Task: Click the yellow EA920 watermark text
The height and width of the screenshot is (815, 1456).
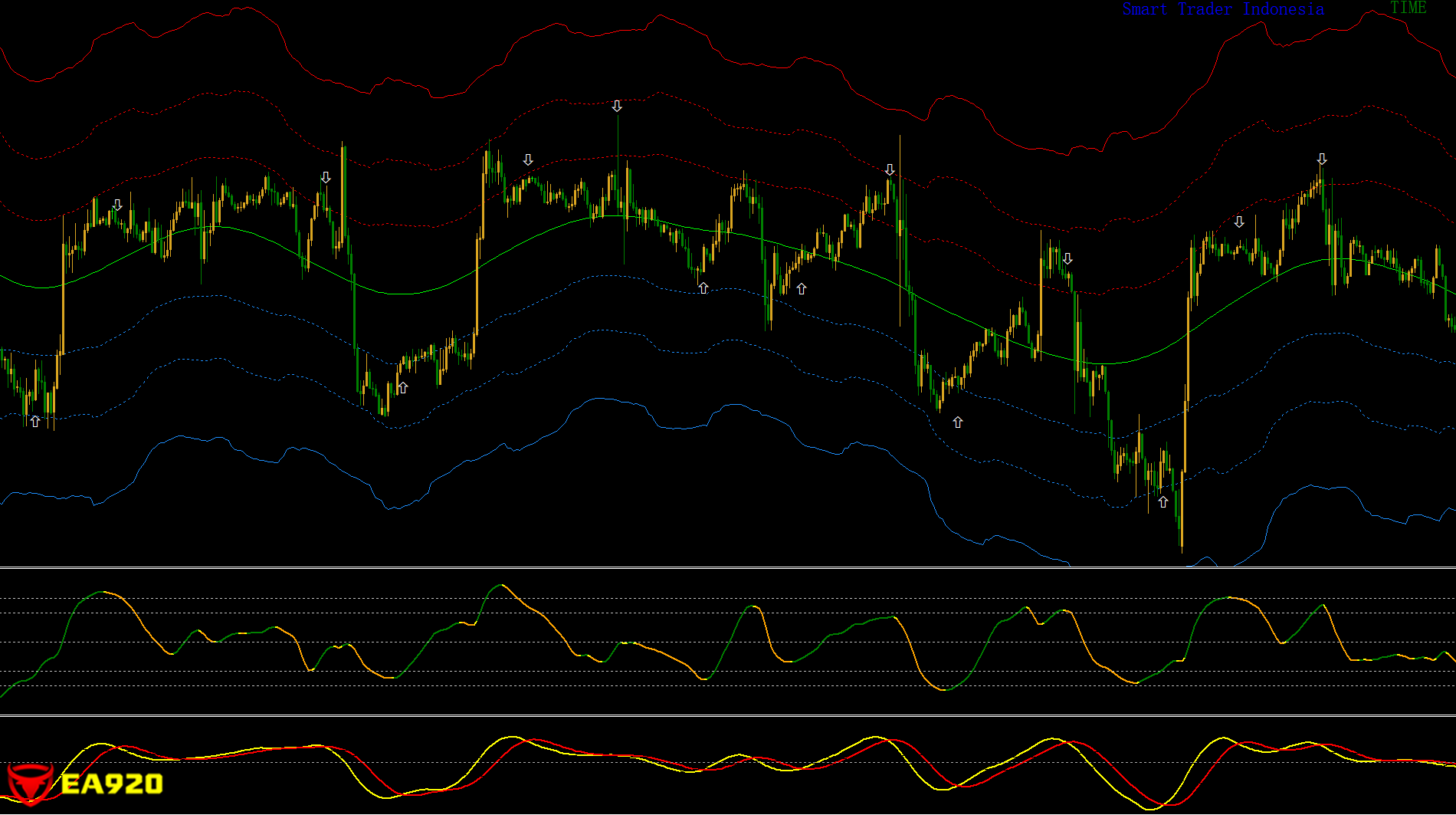Action: [x=112, y=784]
